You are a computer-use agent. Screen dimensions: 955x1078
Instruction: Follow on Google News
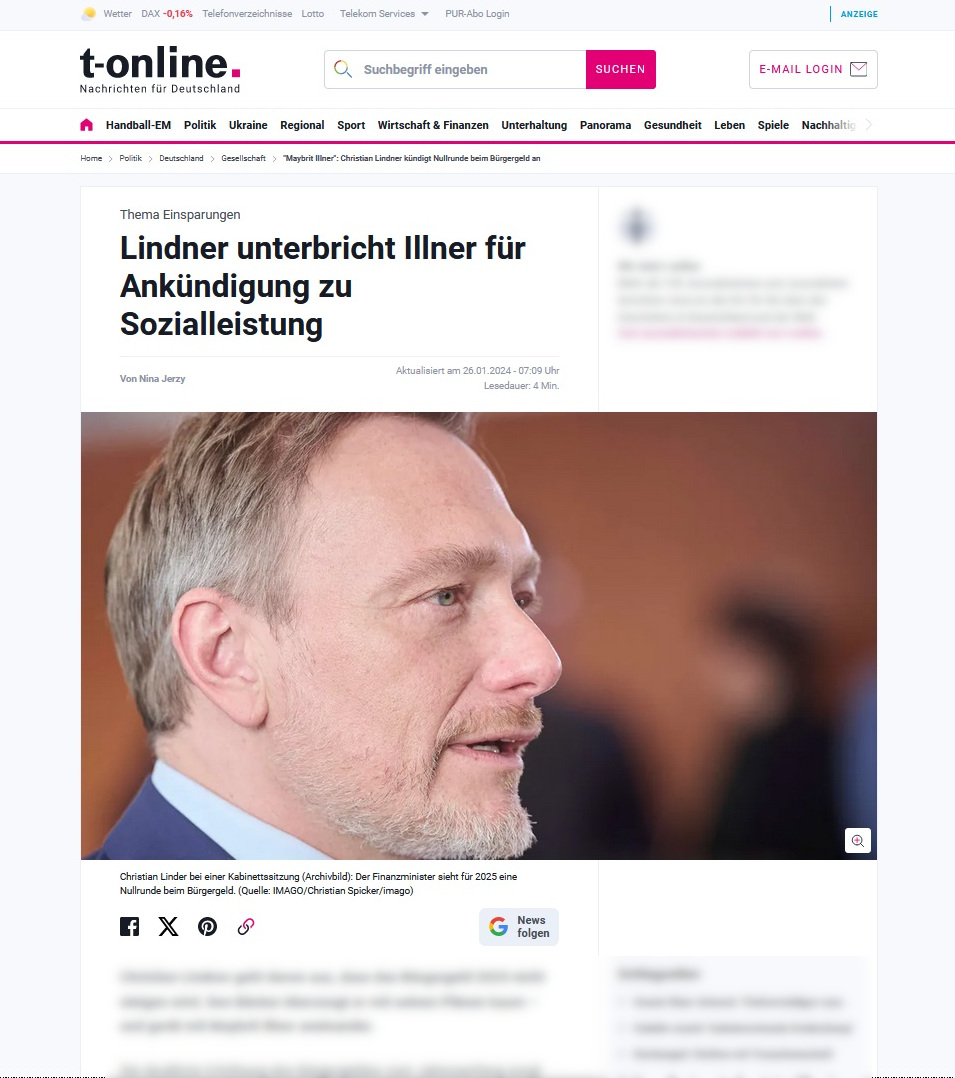(519, 927)
